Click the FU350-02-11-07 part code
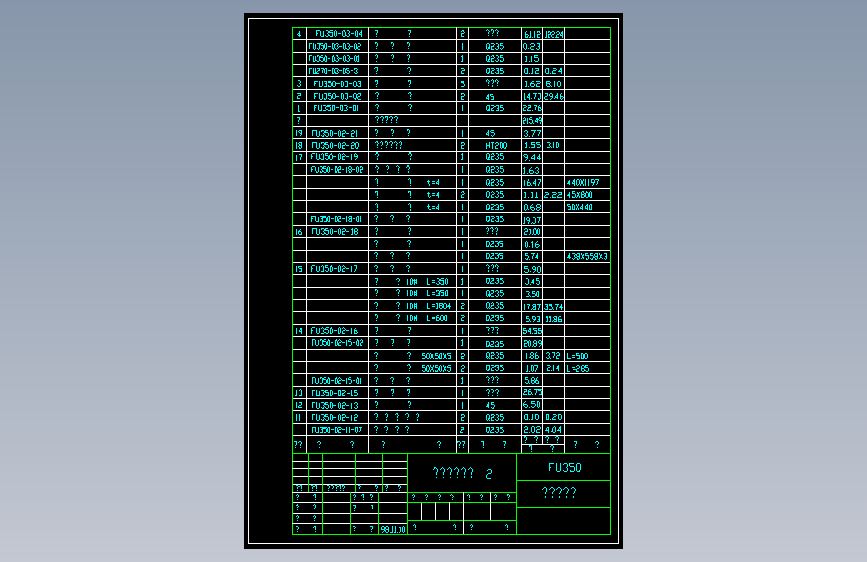Image resolution: width=867 pixels, height=562 pixels. coord(337,430)
